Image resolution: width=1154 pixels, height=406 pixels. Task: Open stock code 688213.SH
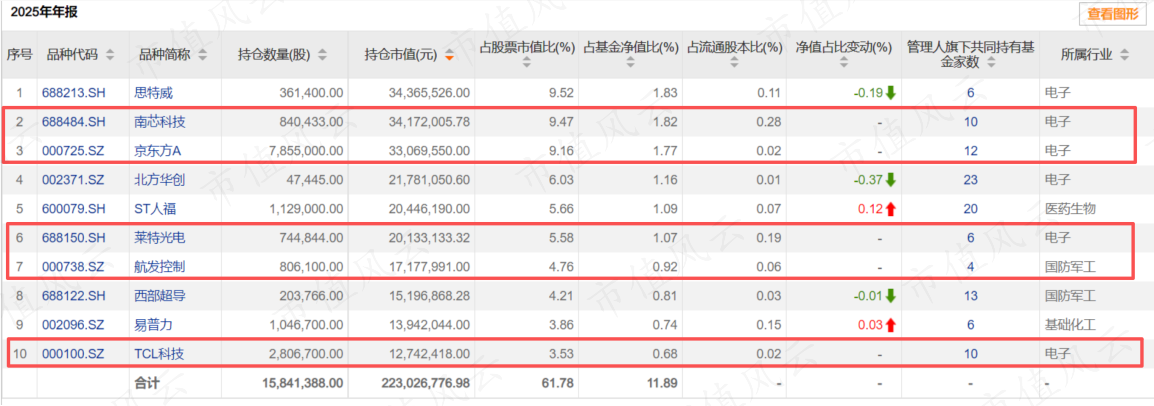pos(74,93)
